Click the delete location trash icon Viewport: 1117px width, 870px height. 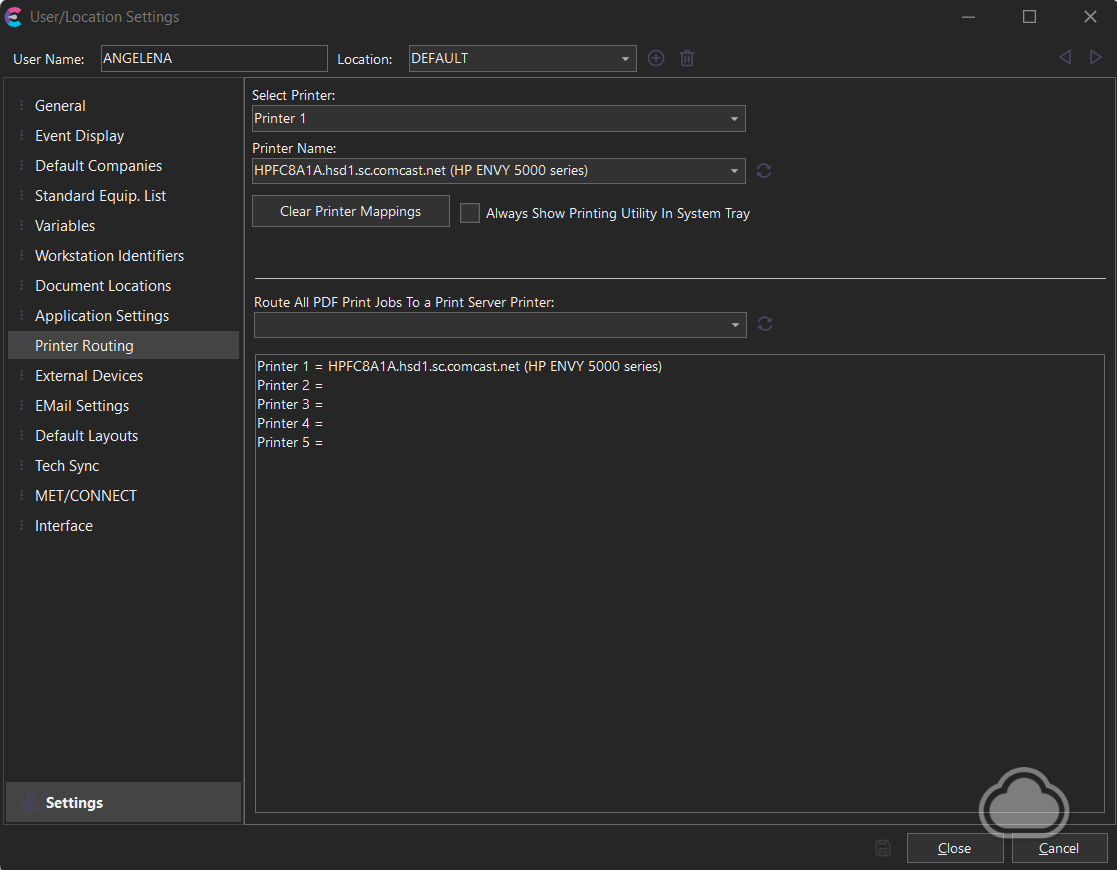[687, 59]
